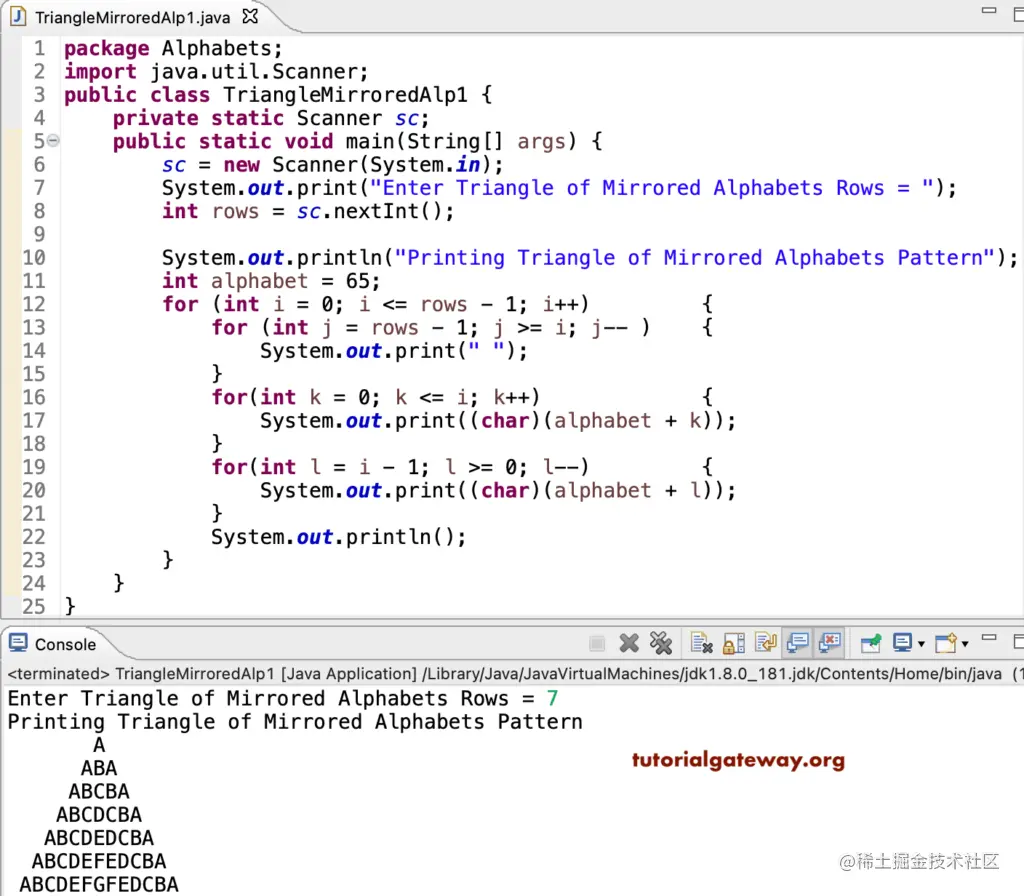Maximize the editor area

(x=1018, y=14)
